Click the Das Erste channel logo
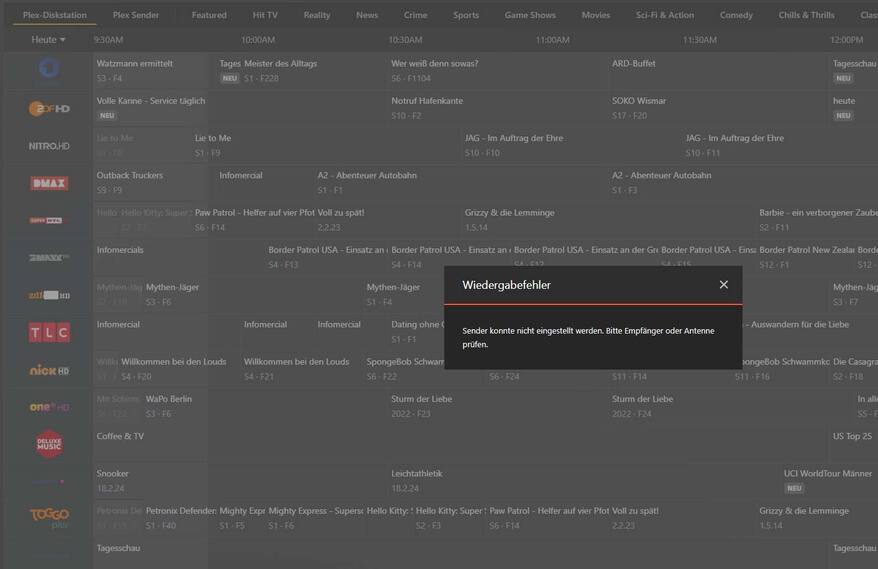The height and width of the screenshot is (569, 878). (x=49, y=69)
